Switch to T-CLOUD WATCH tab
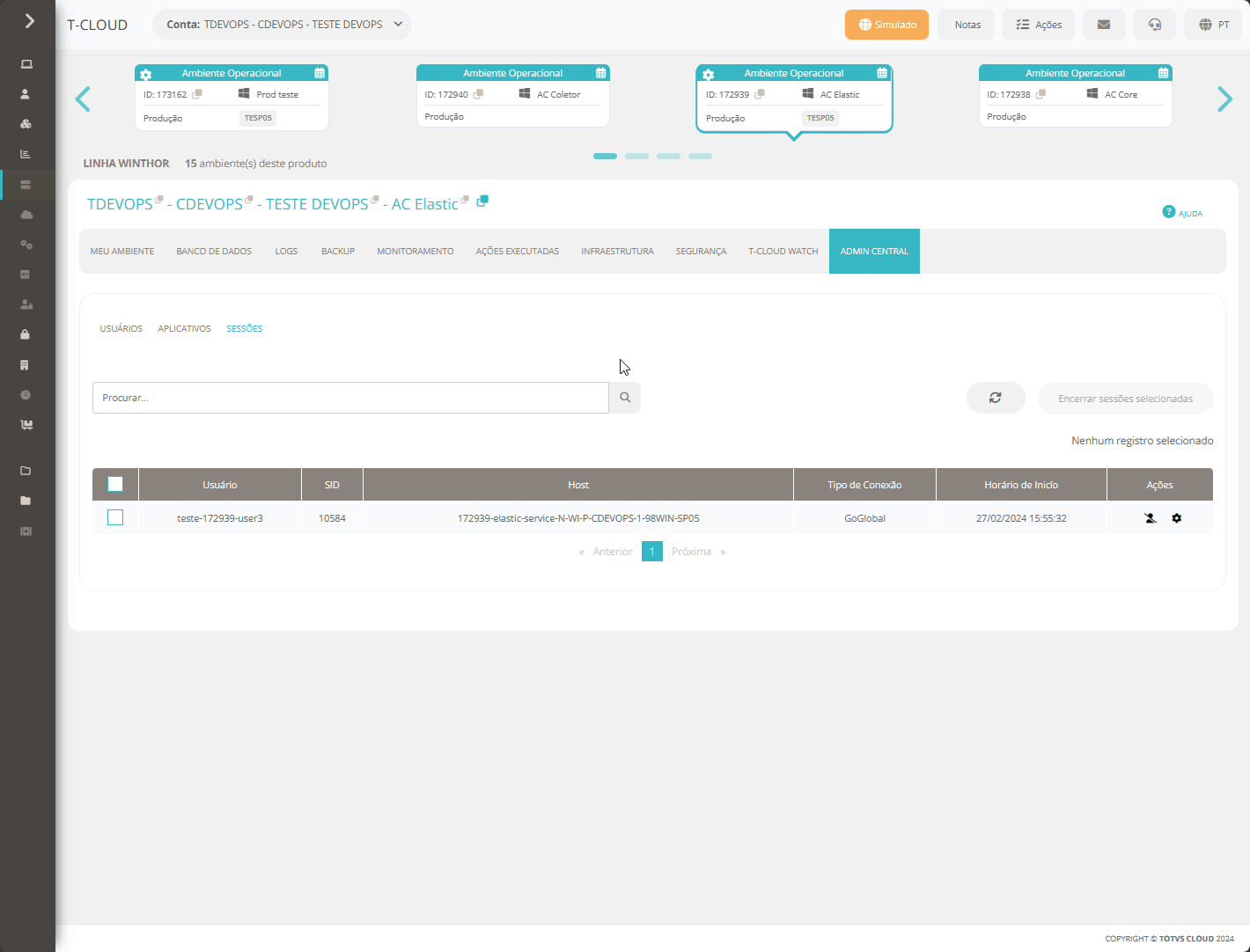1250x952 pixels. pyautogui.click(x=783, y=252)
